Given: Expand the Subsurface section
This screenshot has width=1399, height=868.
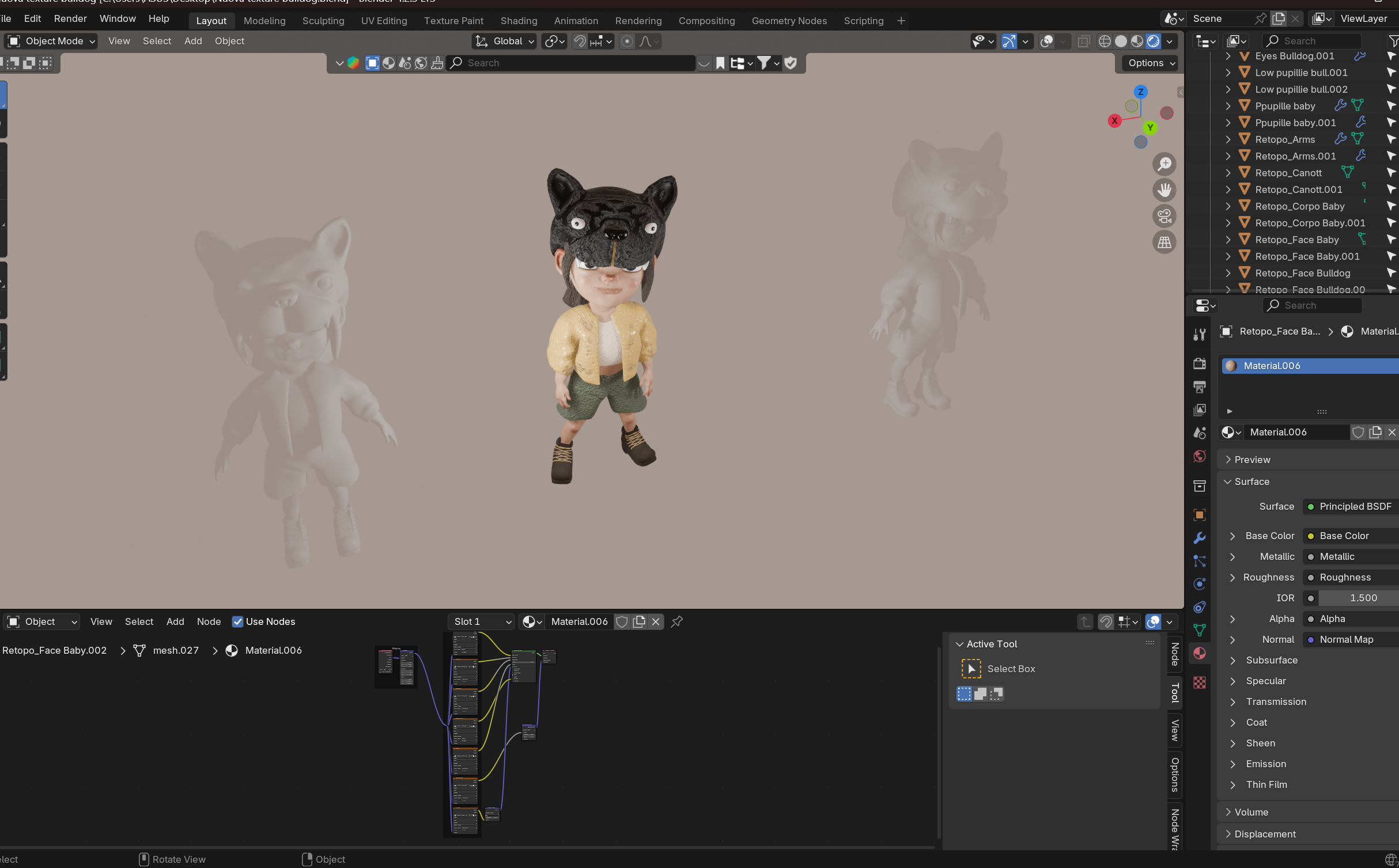Looking at the screenshot, I should click(1232, 660).
